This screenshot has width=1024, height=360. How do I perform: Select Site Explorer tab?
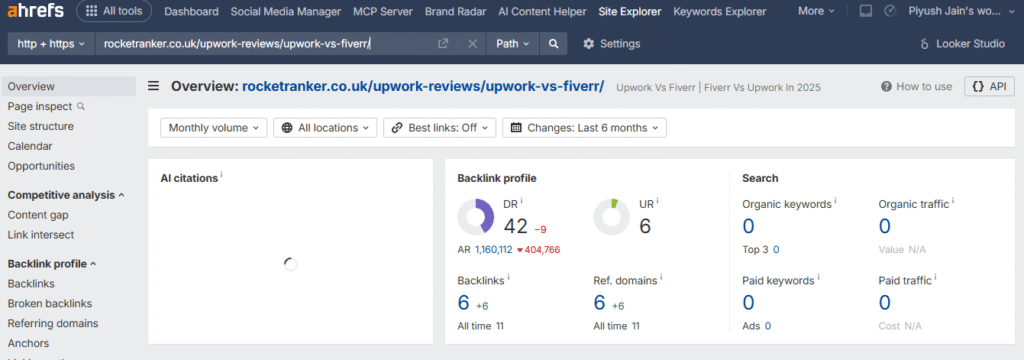pos(630,11)
